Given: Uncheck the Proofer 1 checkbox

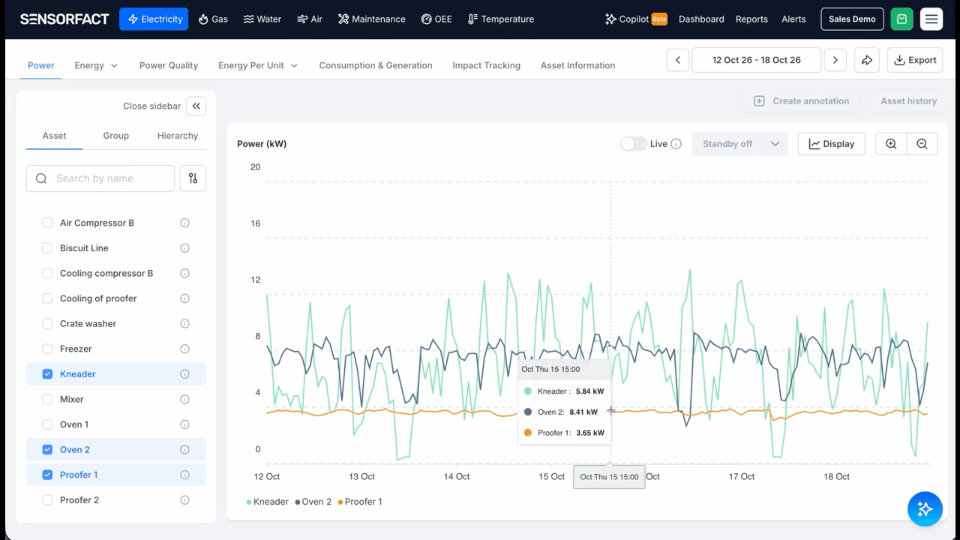Looking at the screenshot, I should (x=47, y=474).
